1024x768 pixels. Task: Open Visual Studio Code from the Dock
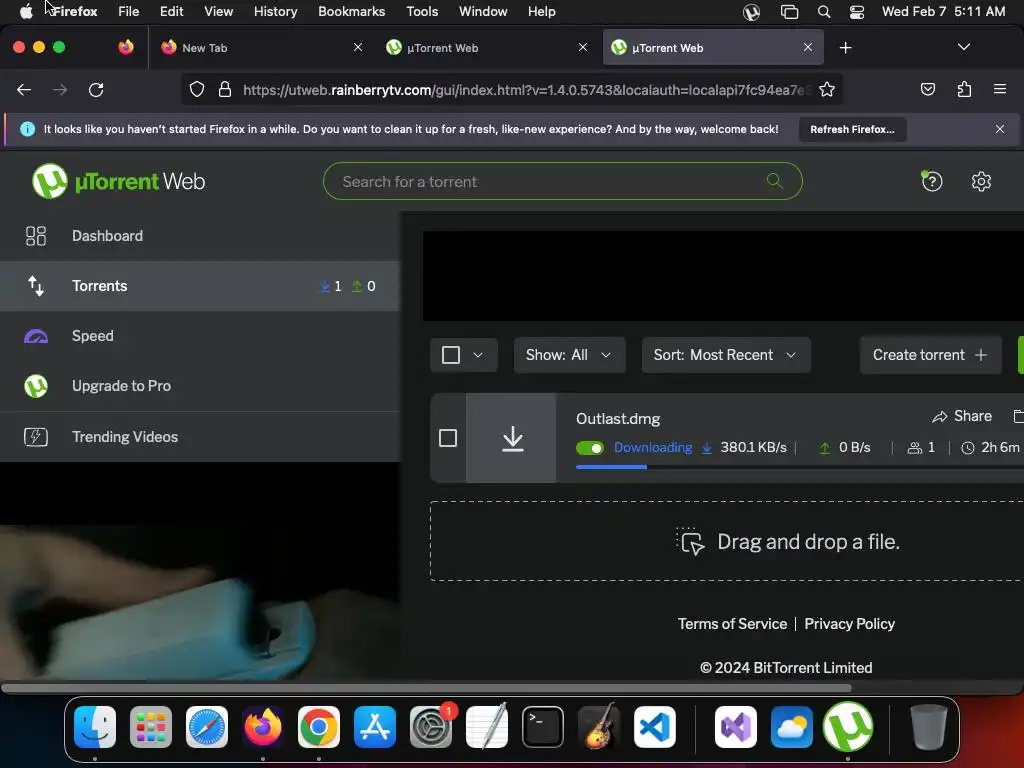coord(654,727)
